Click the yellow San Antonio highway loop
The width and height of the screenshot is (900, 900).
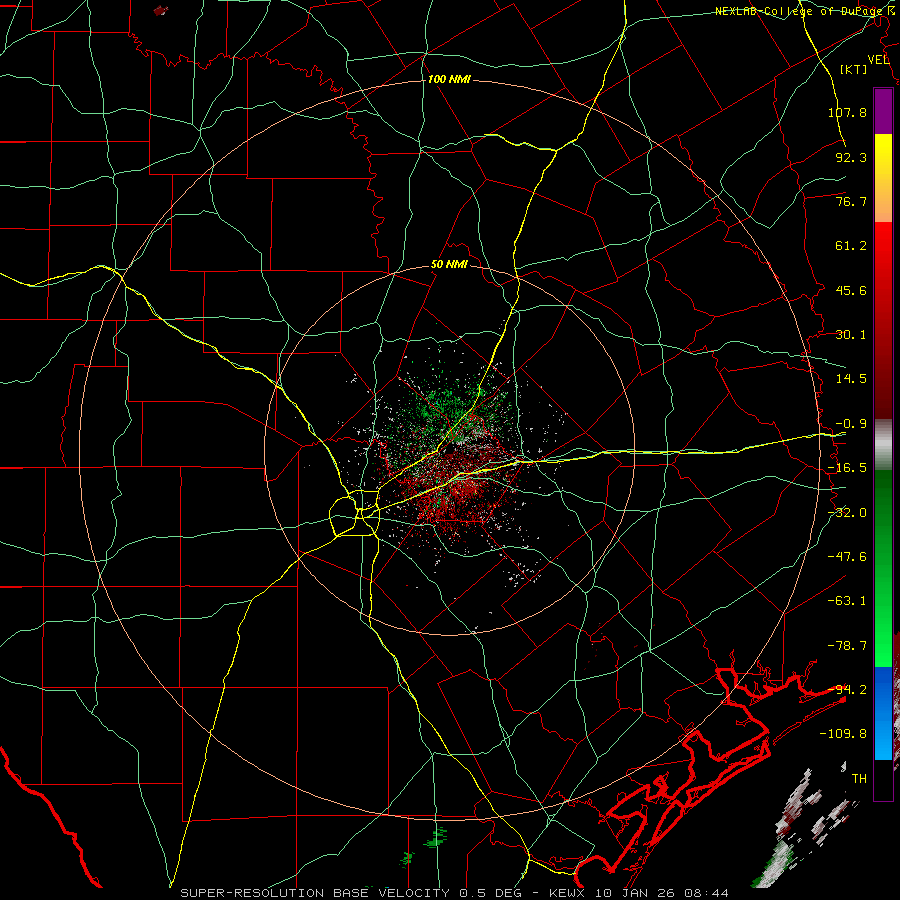point(355,513)
